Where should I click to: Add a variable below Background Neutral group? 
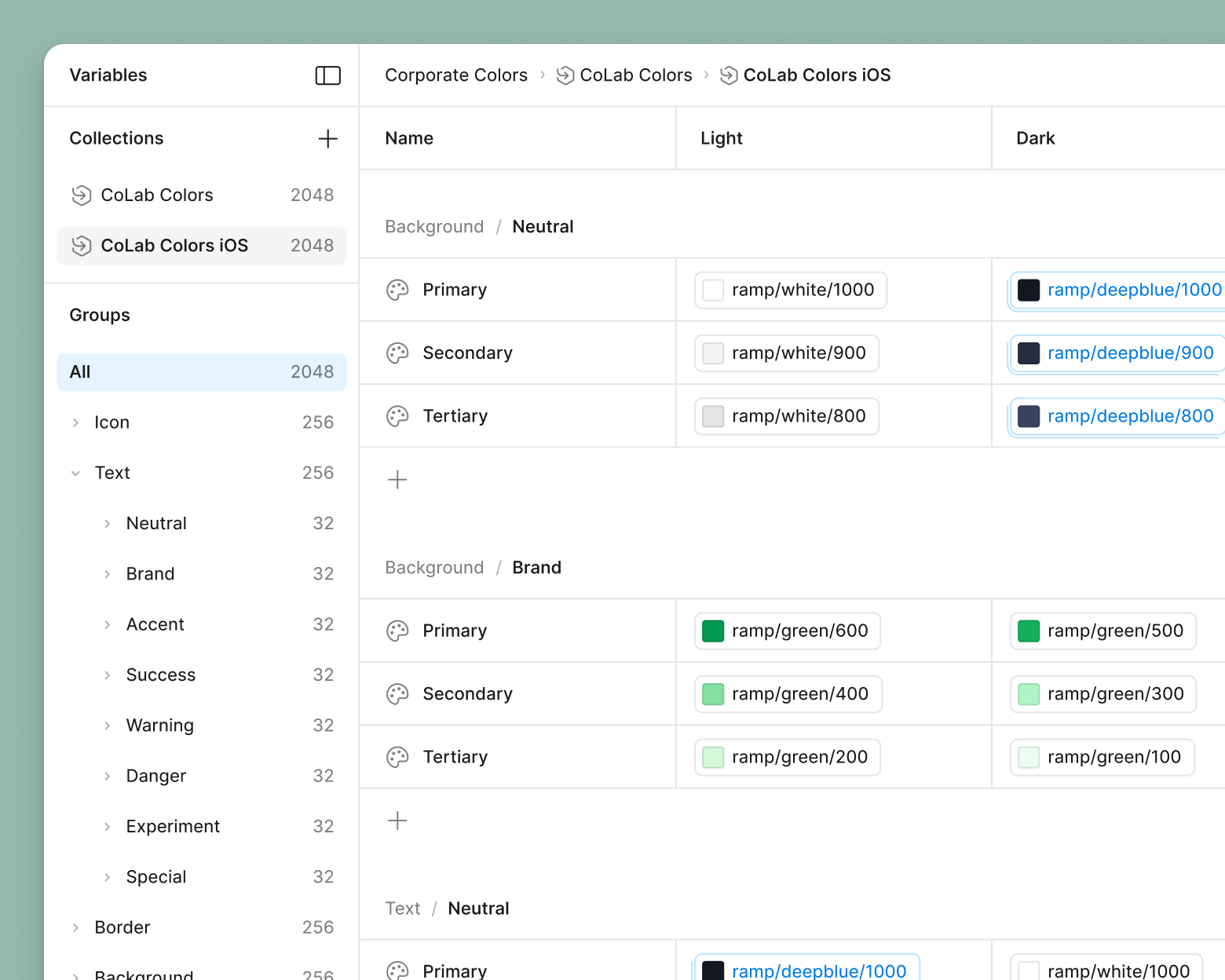coord(397,480)
